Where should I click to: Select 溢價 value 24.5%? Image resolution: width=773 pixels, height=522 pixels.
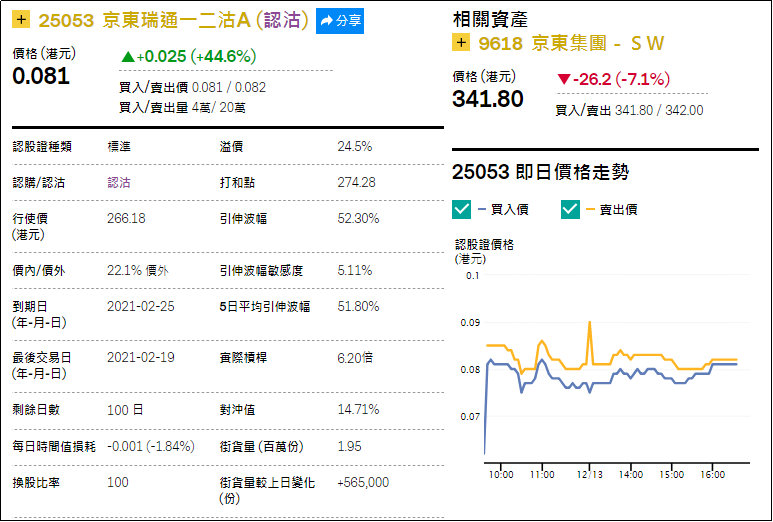pyautogui.click(x=354, y=146)
